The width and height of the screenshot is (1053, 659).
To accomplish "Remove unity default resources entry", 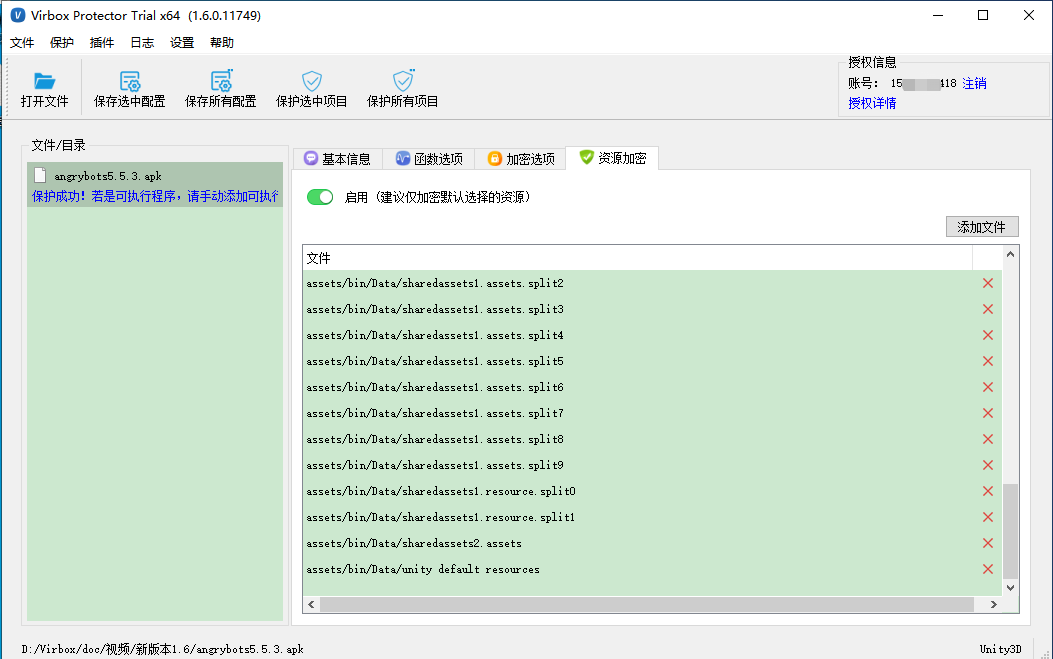I will tap(988, 569).
